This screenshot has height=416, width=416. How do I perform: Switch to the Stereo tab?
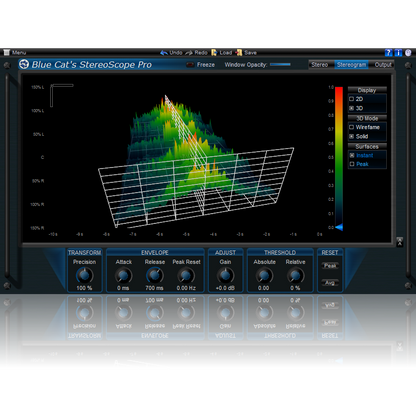320,65
